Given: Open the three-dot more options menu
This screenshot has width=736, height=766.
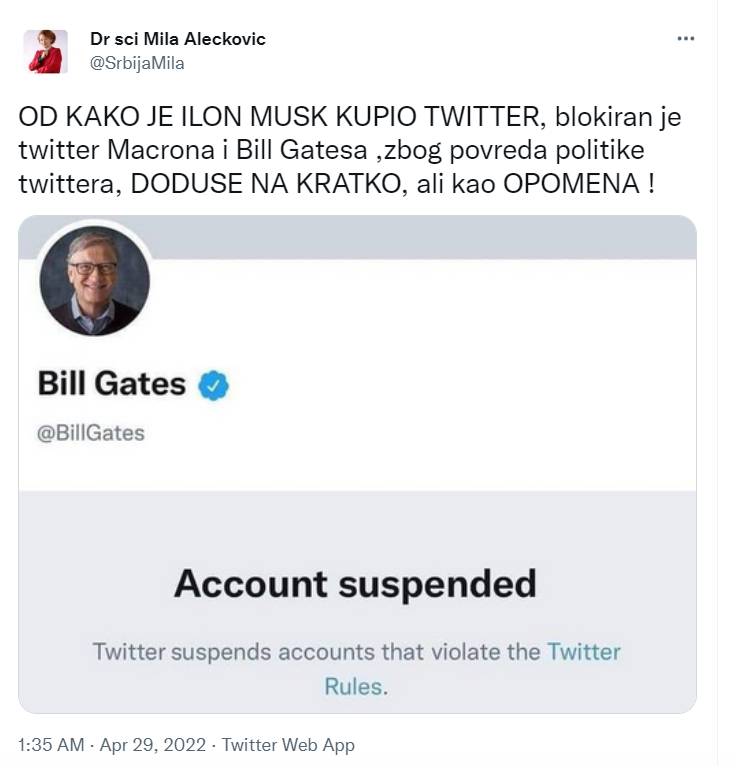Looking at the screenshot, I should pos(686,39).
